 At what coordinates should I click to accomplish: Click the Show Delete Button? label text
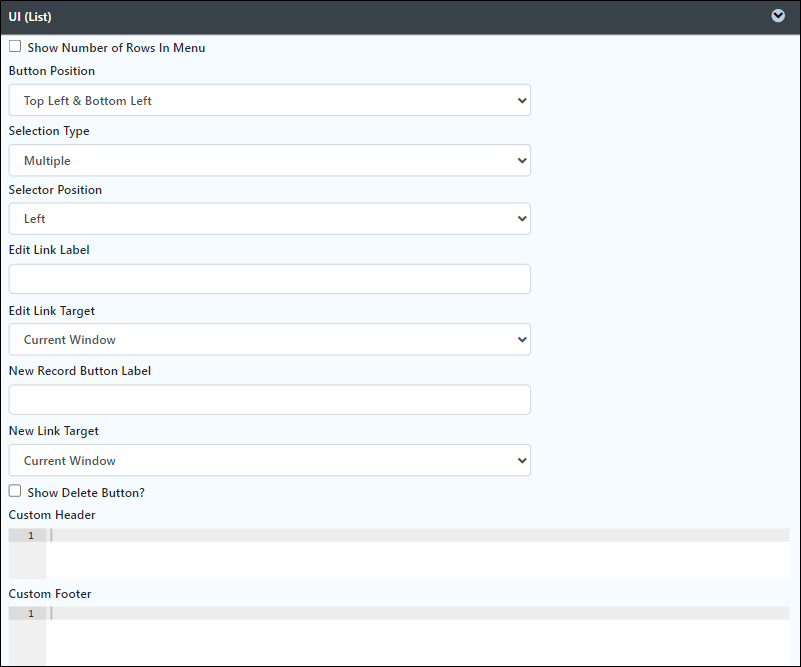[86, 493]
